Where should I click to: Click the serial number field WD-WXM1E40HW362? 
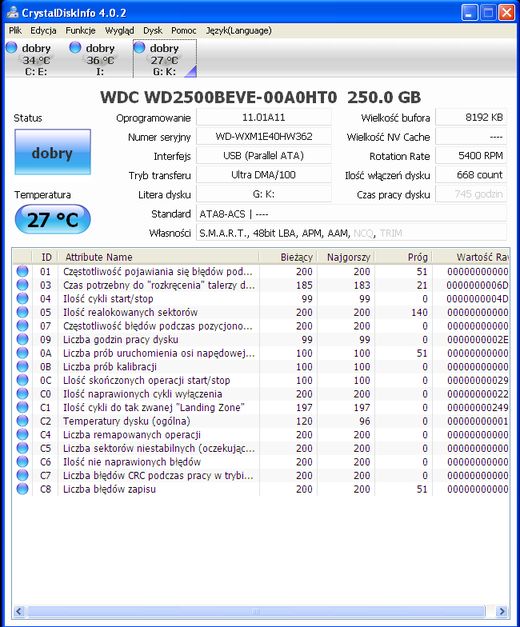pos(264,137)
